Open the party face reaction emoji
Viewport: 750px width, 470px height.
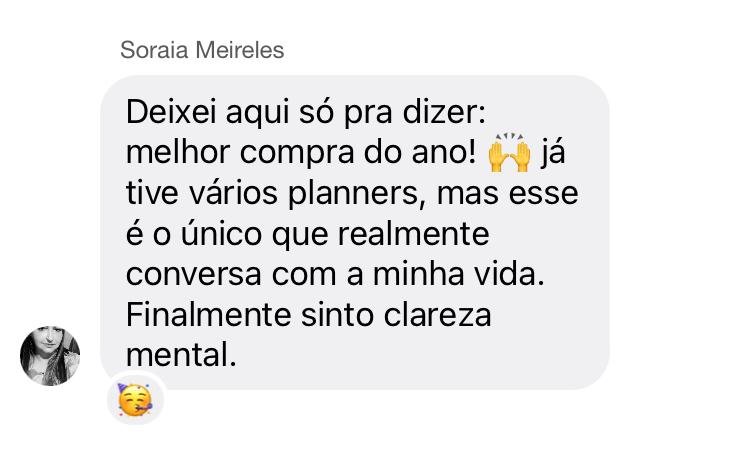pos(135,400)
